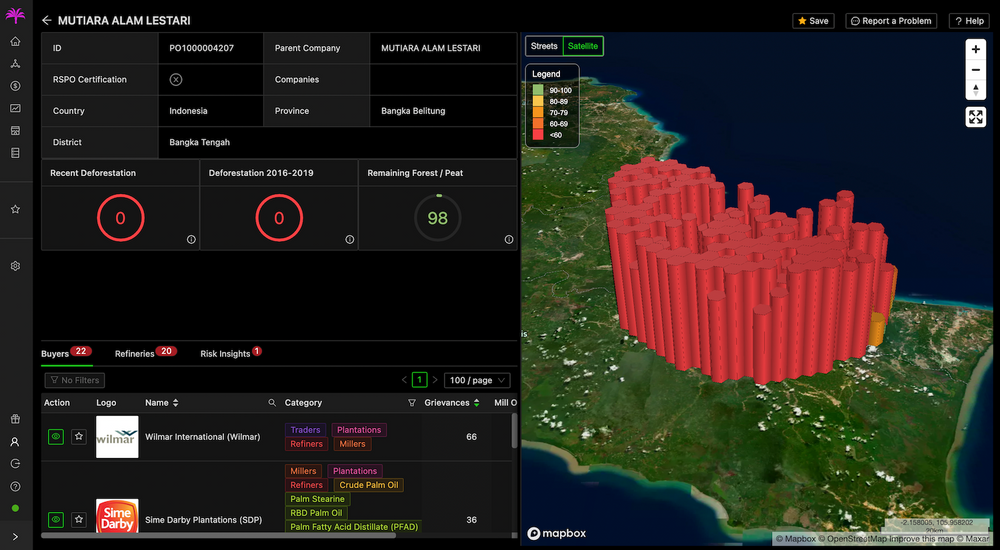Screen dimensions: 1000x550
Task: Switch to the Refineries tab
Action: tap(135, 354)
